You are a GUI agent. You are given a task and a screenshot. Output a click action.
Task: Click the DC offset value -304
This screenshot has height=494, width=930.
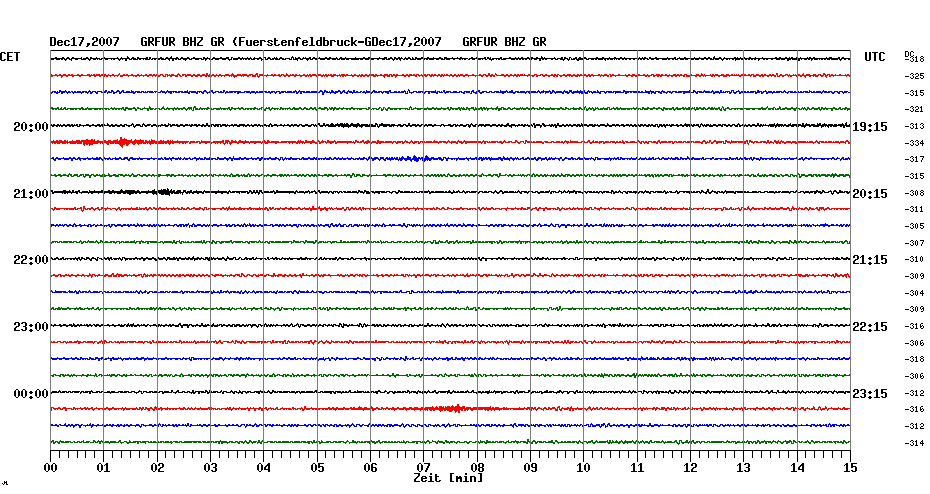914,293
